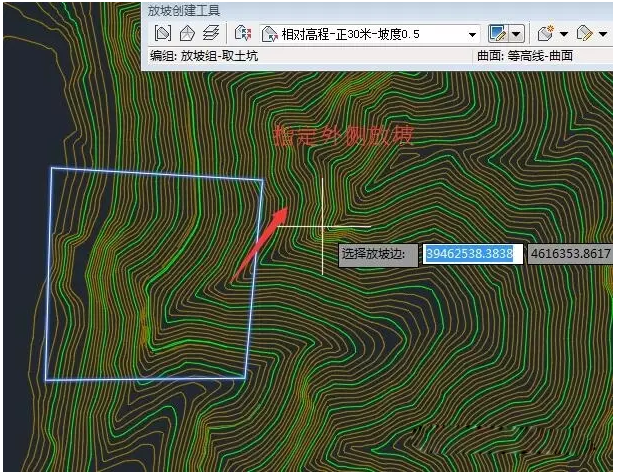Click the 4616353.8617 coordinate field
The width and height of the screenshot is (617, 476).
click(570, 254)
